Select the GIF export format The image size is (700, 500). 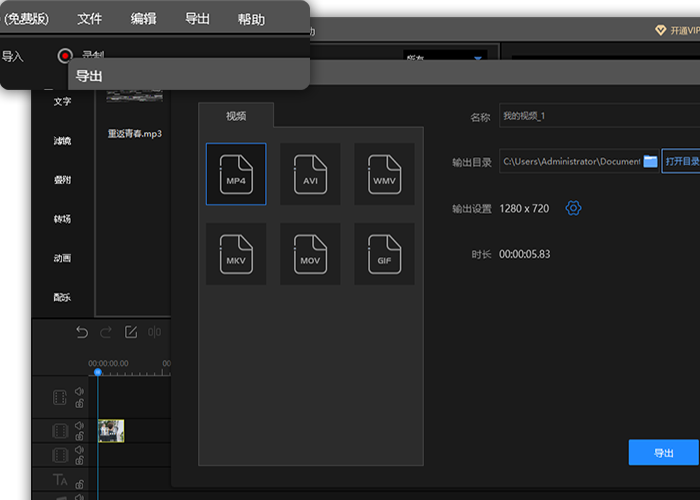pos(384,253)
